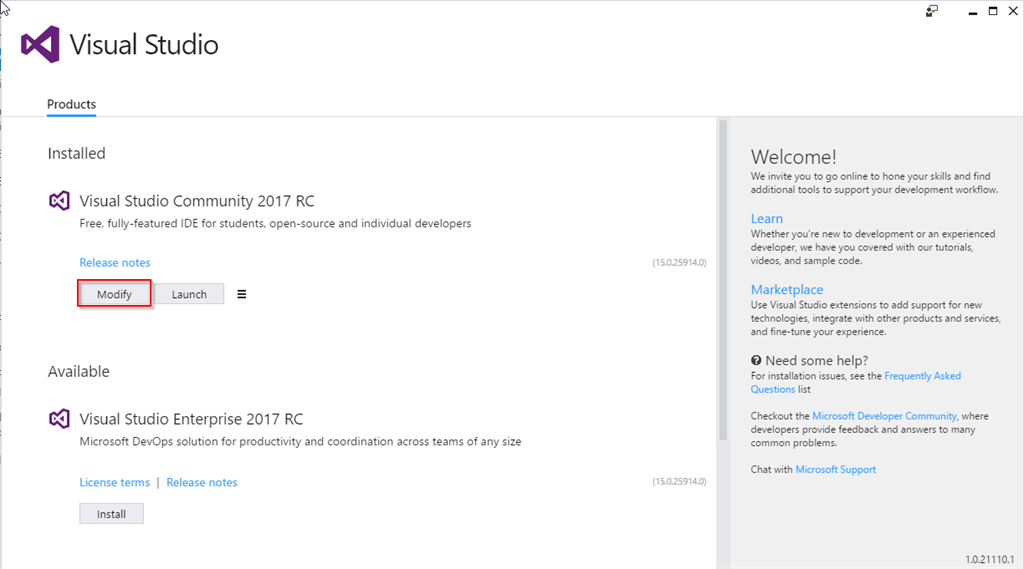The height and width of the screenshot is (569, 1024).
Task: Click the 'Microsoft DevOps solution' description
Action: point(300,442)
